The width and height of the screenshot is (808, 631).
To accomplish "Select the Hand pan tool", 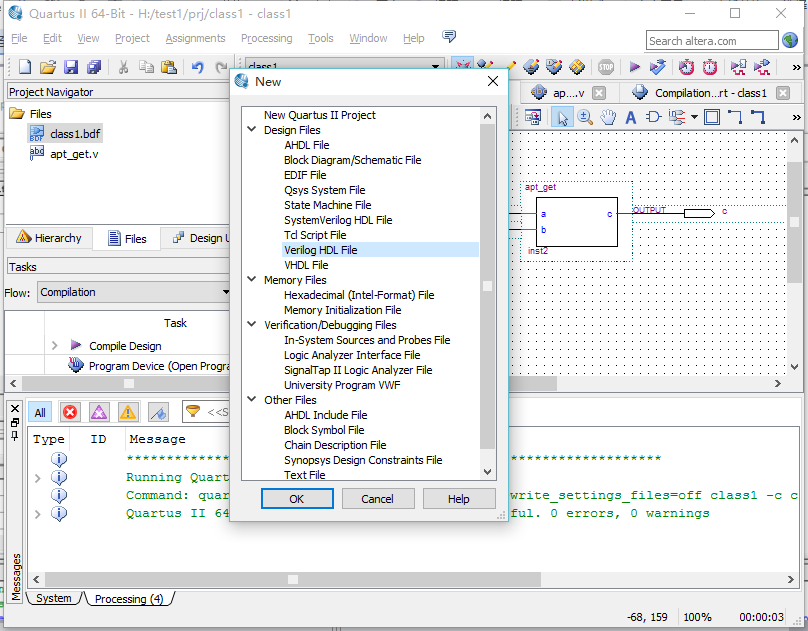I will click(608, 117).
